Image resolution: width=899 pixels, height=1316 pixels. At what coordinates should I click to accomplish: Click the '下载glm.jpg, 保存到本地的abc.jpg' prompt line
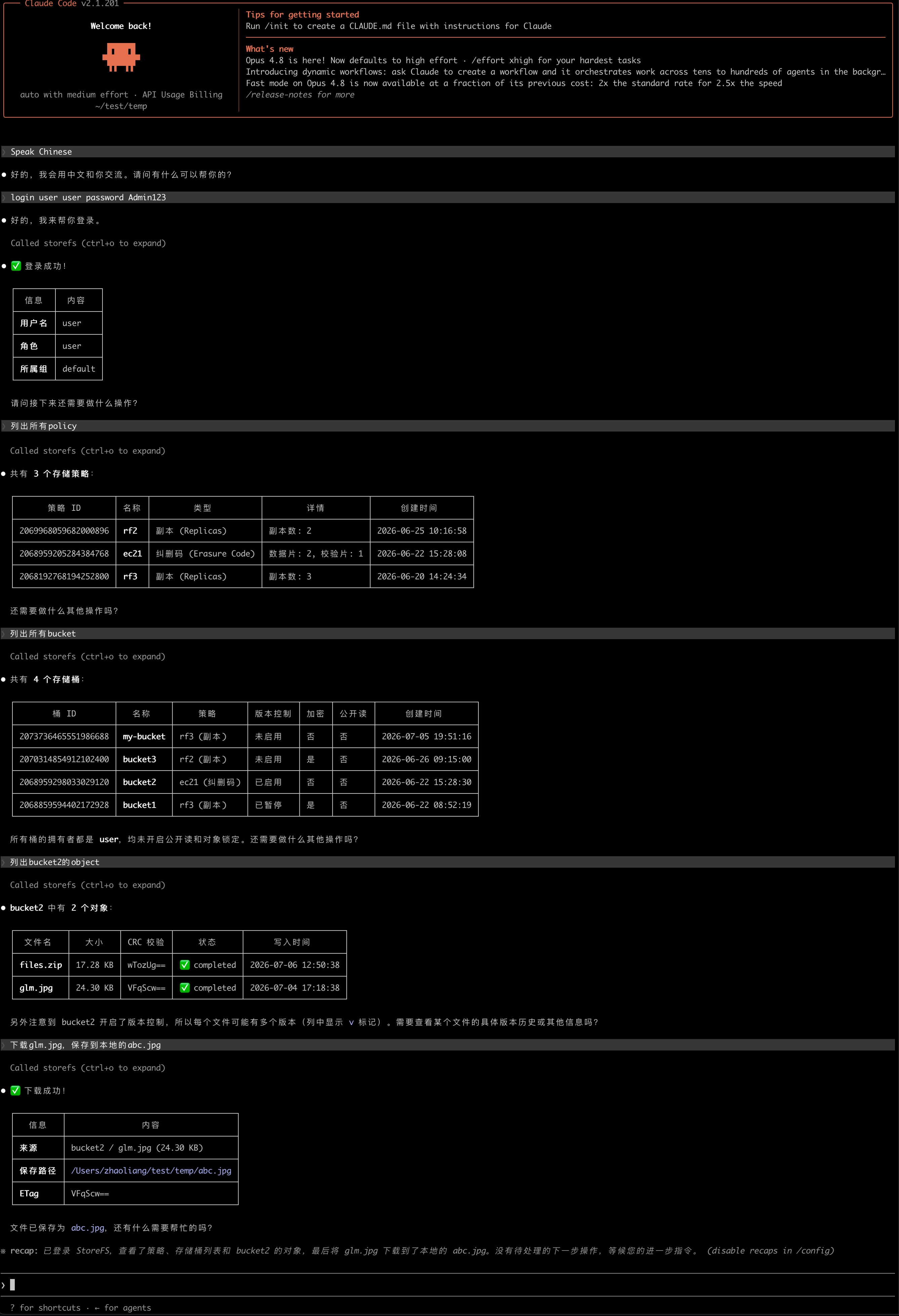[x=447, y=1045]
